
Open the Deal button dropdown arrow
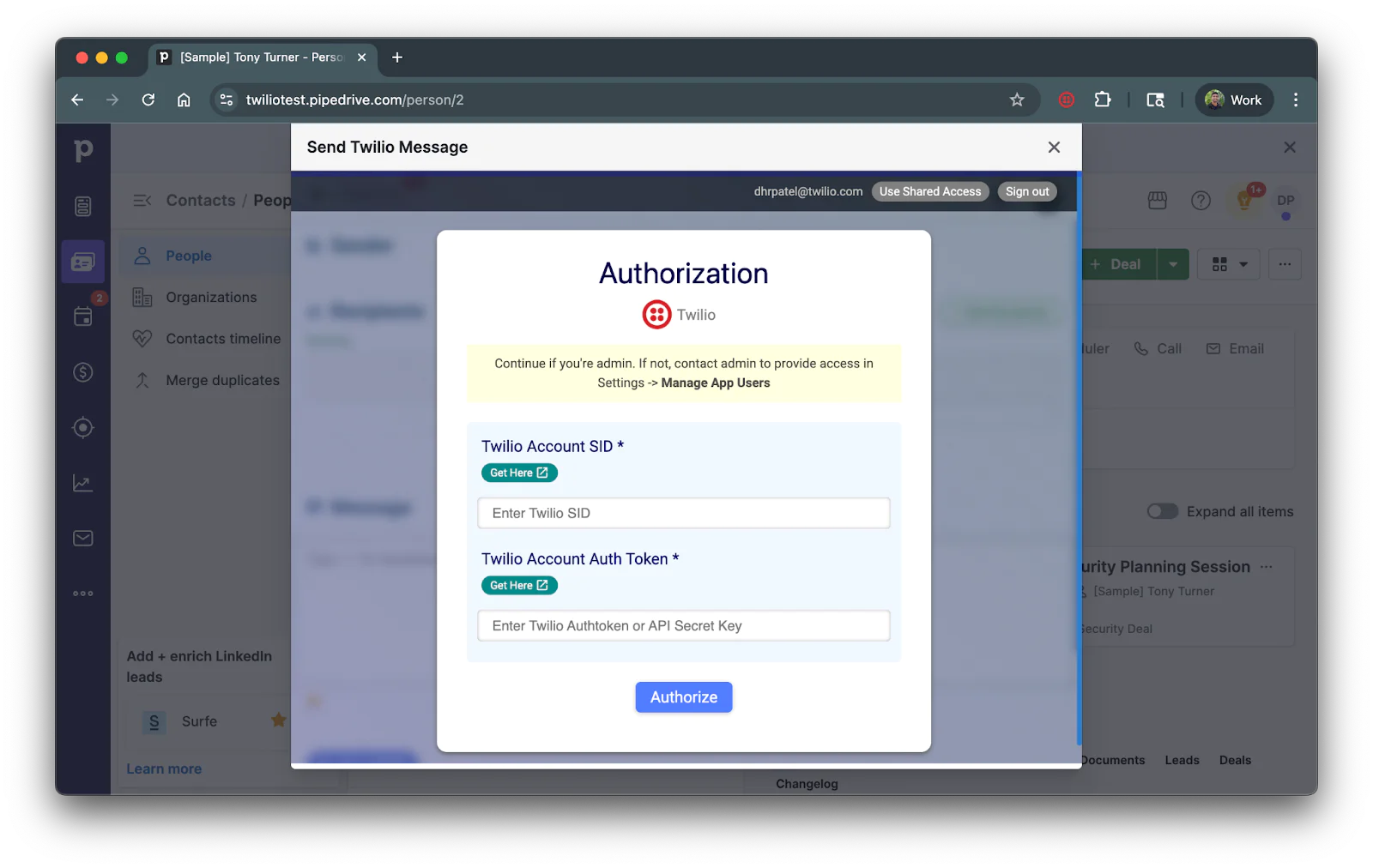click(x=1173, y=264)
